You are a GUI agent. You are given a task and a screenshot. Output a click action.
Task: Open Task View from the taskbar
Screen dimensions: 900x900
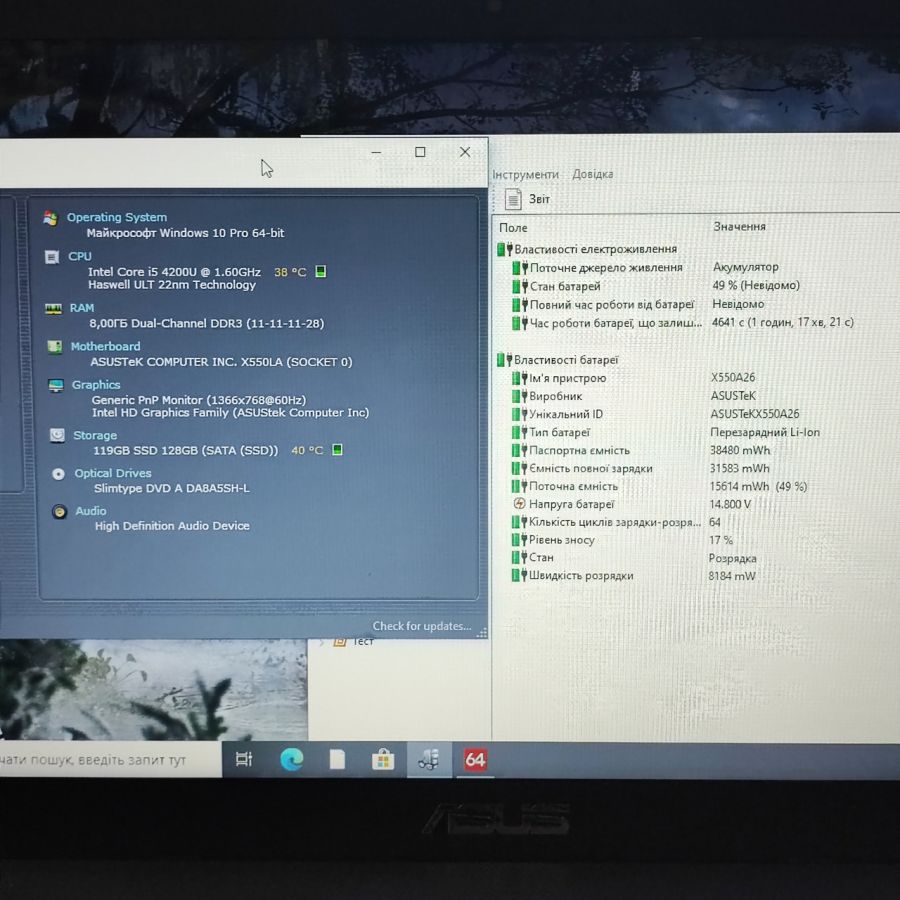click(x=244, y=759)
